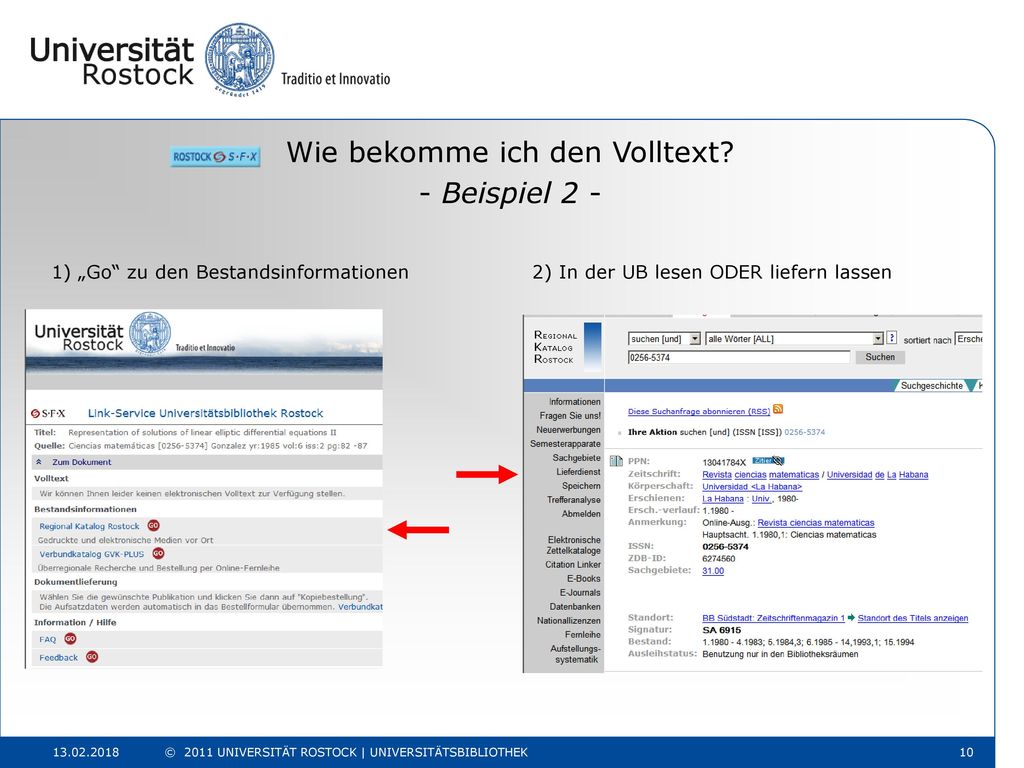The width and height of the screenshot is (1024, 768).
Task: Click the Sachgebiete link '31.00'
Action: click(x=713, y=571)
